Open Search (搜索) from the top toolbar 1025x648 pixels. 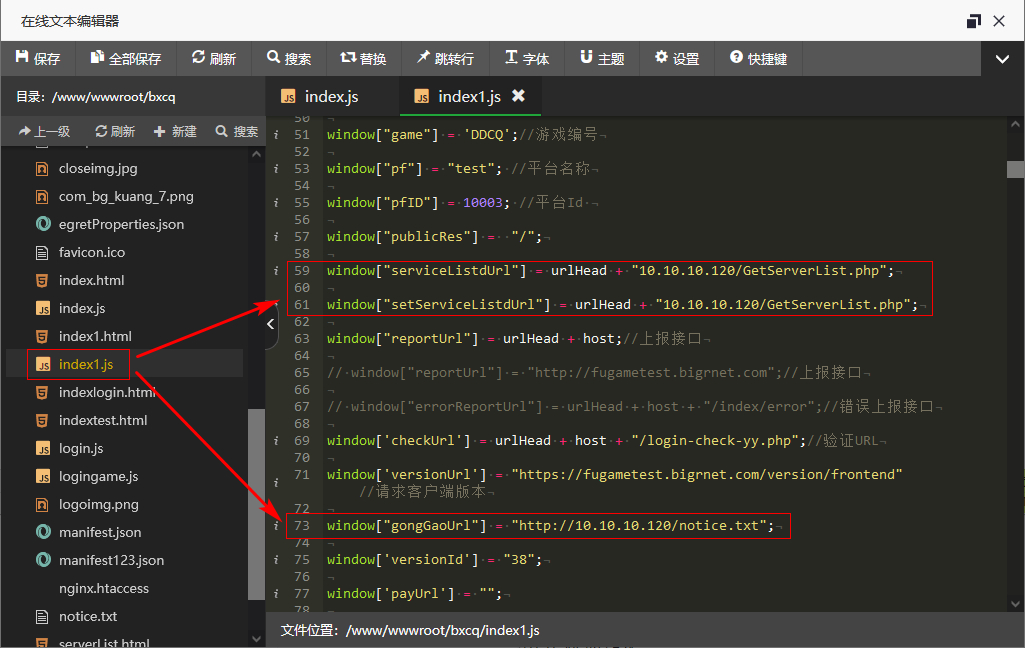pos(289,59)
